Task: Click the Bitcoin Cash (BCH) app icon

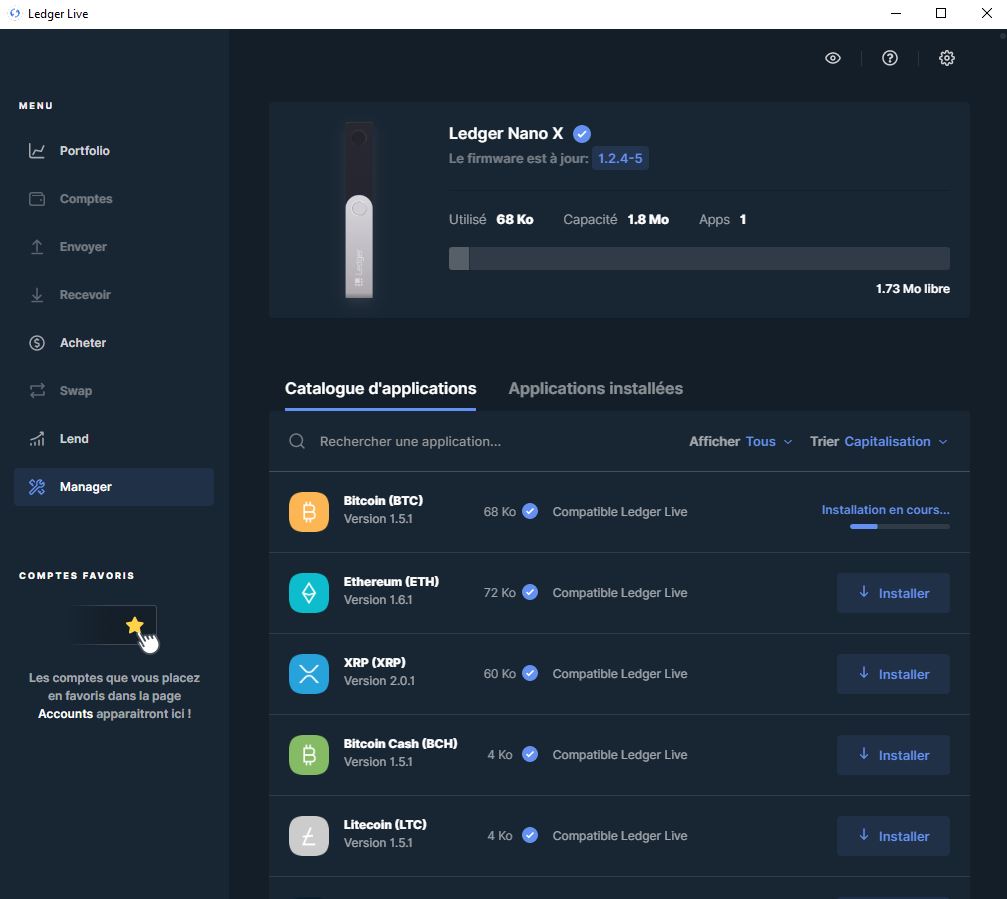Action: coord(308,755)
